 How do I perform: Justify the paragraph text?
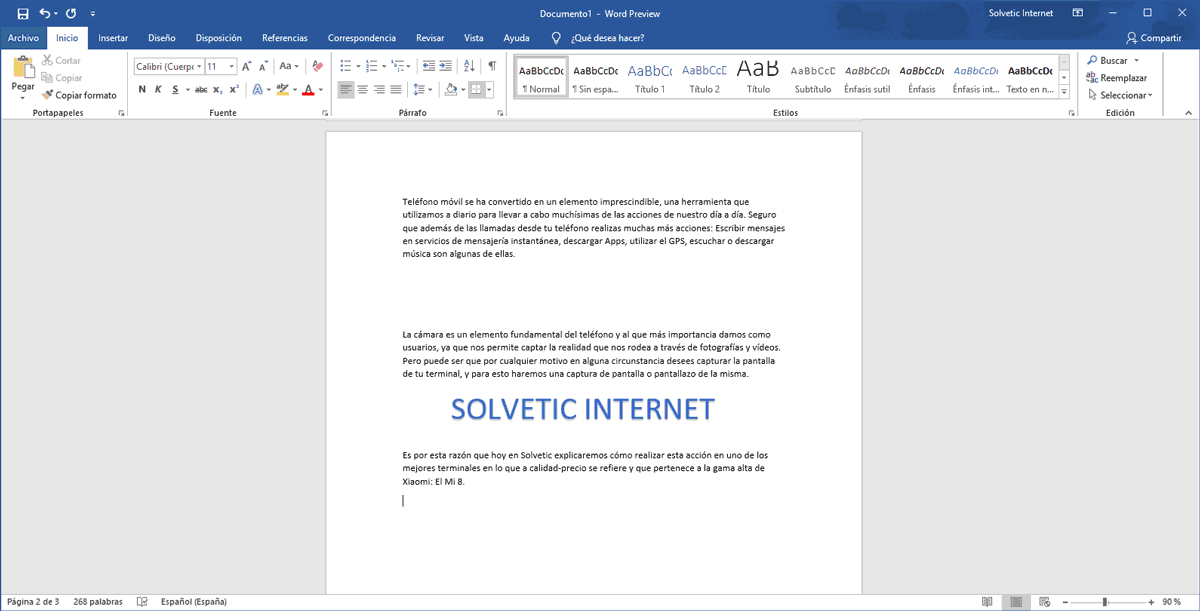396,89
